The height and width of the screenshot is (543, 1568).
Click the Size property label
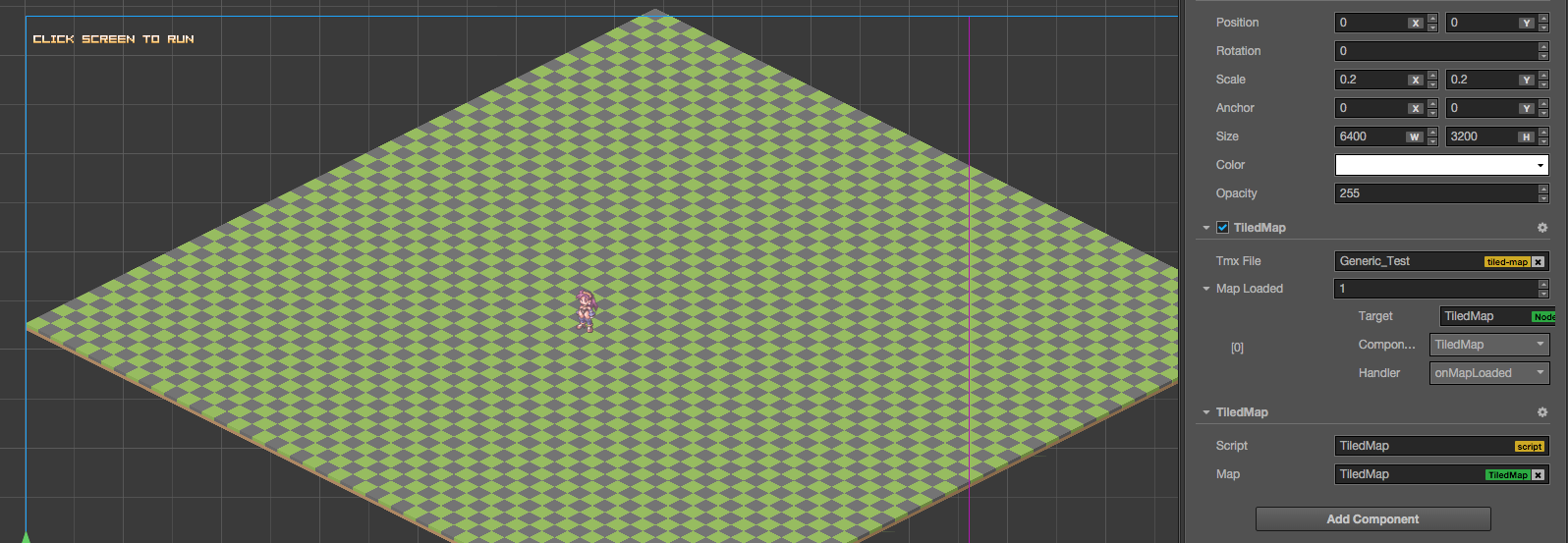pyautogui.click(x=1227, y=136)
